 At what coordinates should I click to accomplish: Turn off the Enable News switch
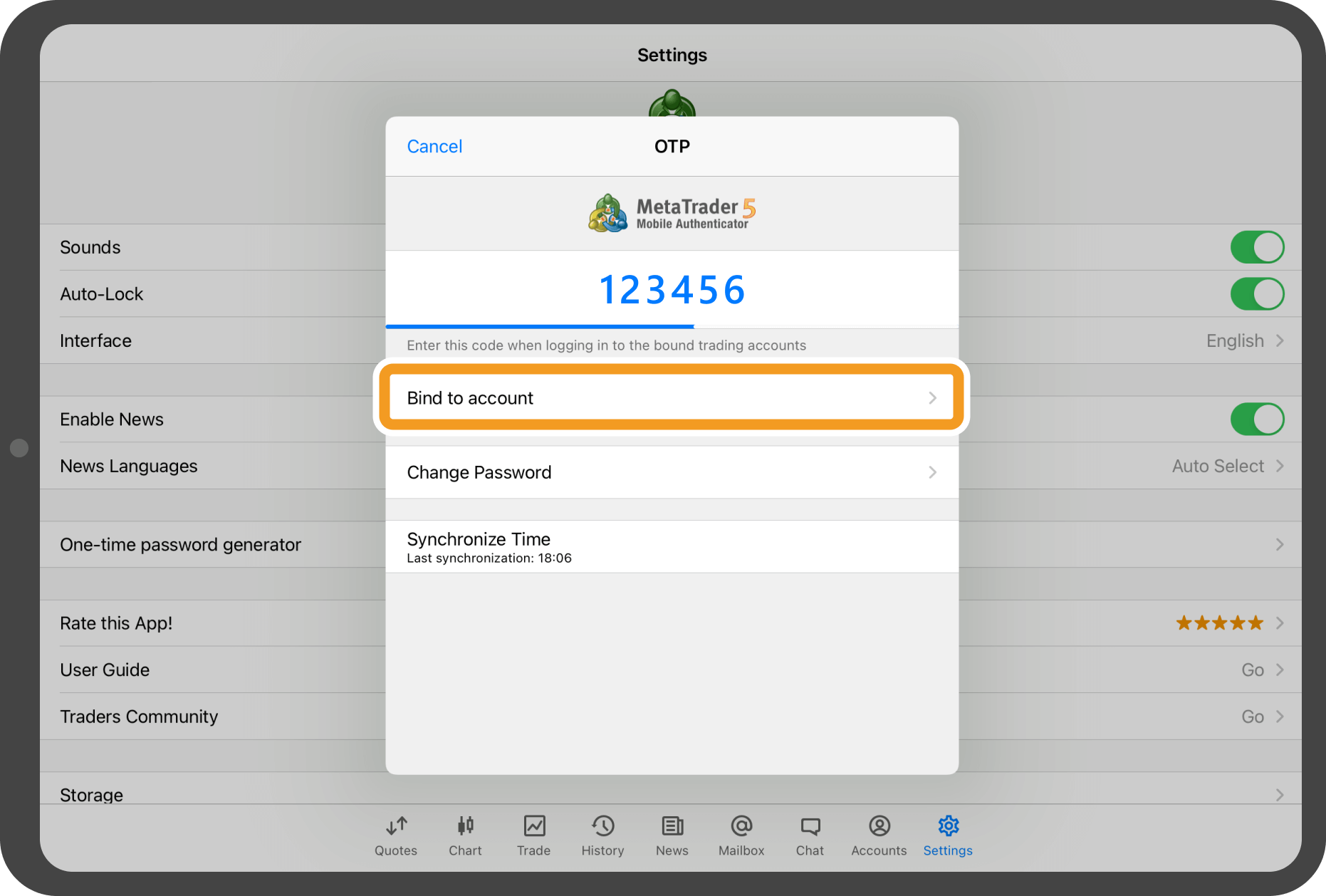click(1257, 420)
